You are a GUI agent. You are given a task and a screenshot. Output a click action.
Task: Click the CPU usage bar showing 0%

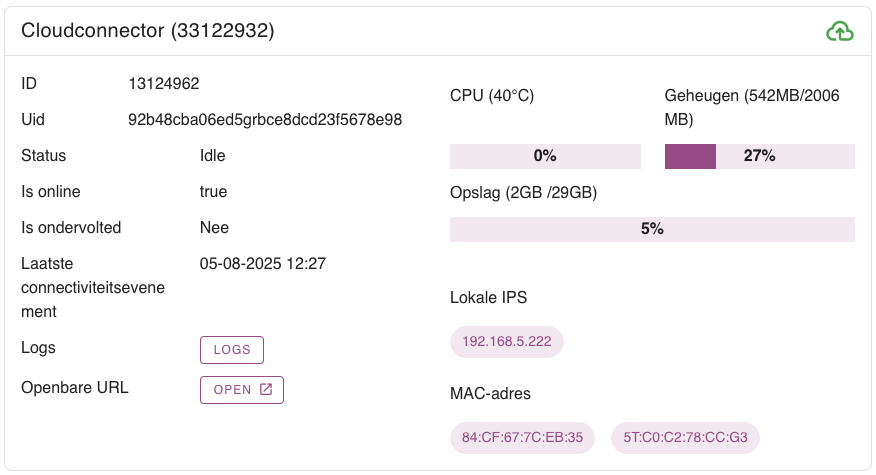[x=545, y=156]
